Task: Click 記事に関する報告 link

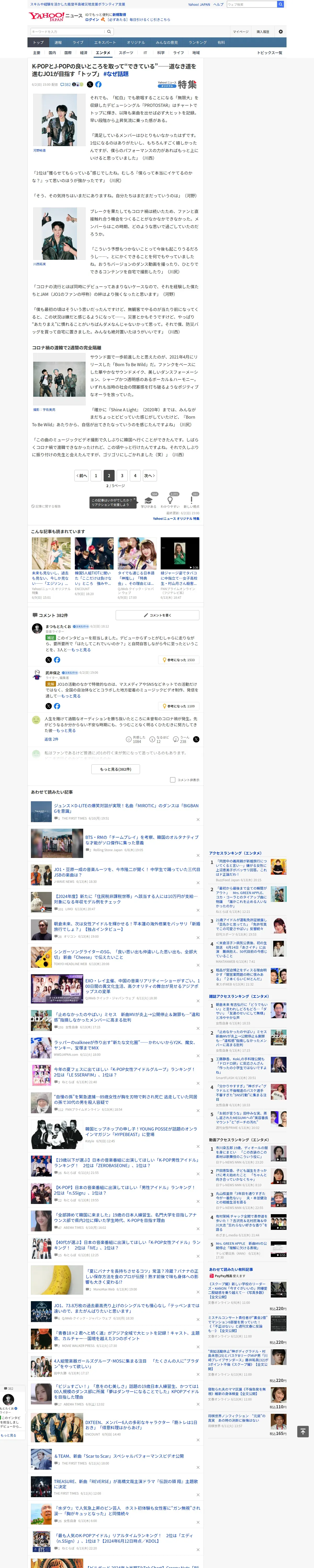Action: [x=46, y=506]
